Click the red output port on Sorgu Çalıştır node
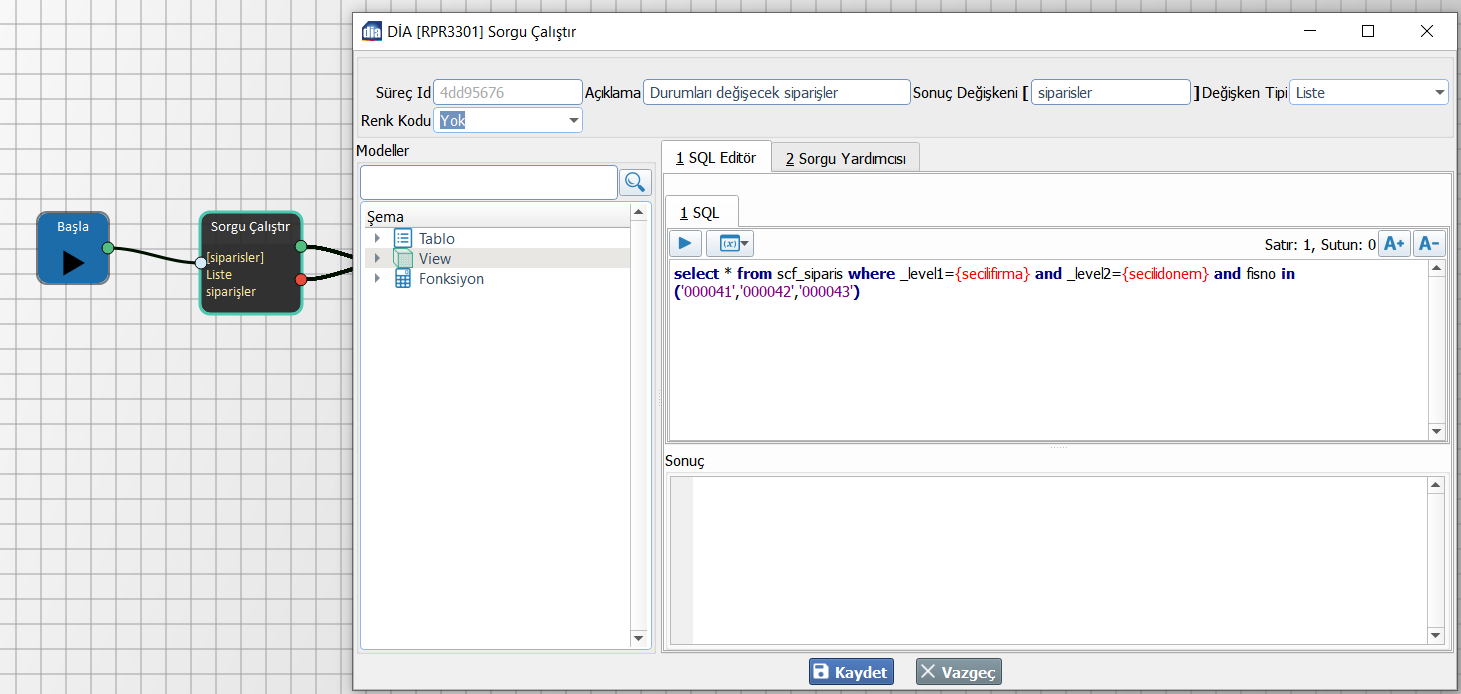 click(301, 279)
